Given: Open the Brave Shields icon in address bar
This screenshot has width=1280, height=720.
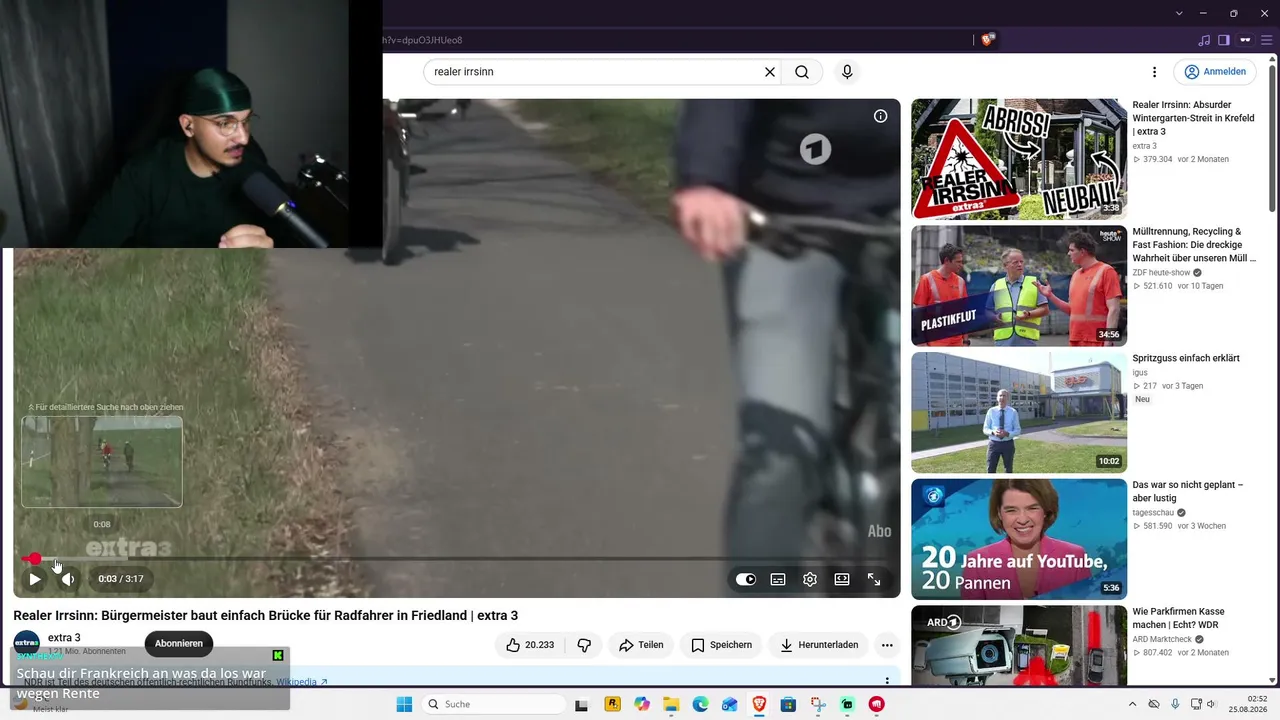Looking at the screenshot, I should 988,40.
